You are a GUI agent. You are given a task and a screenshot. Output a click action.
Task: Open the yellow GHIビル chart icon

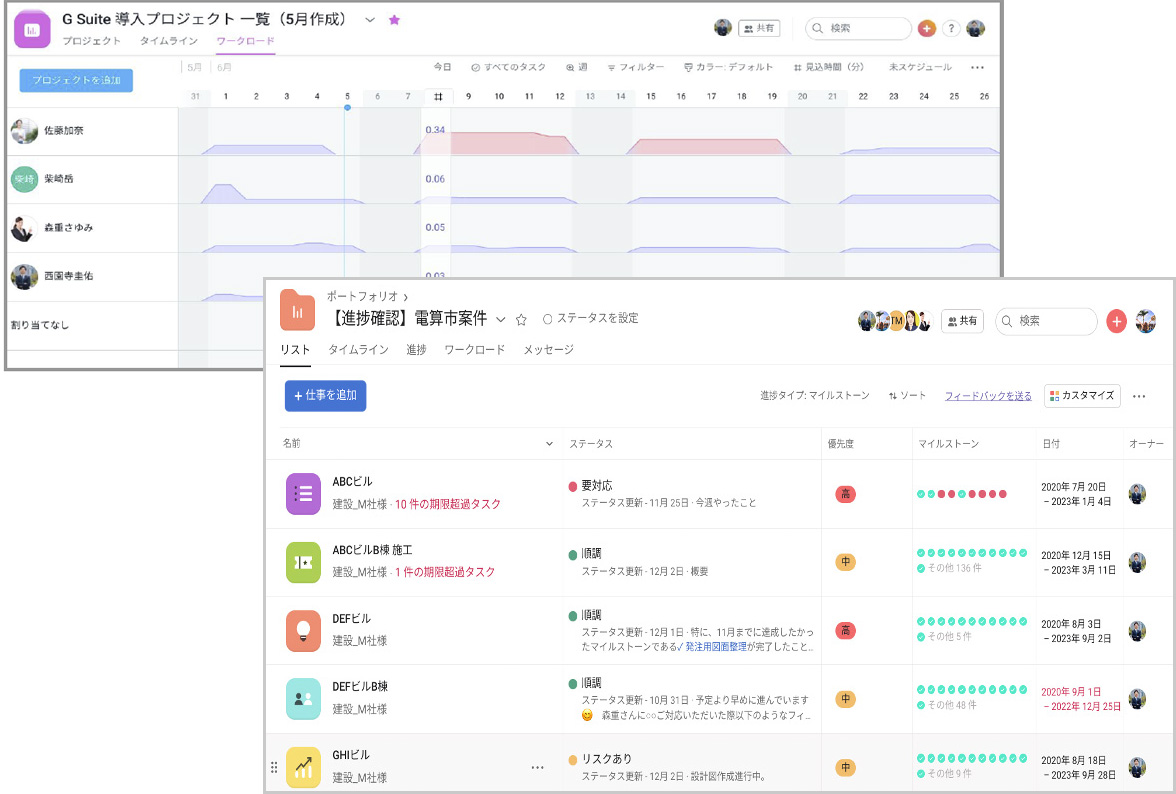click(x=303, y=767)
